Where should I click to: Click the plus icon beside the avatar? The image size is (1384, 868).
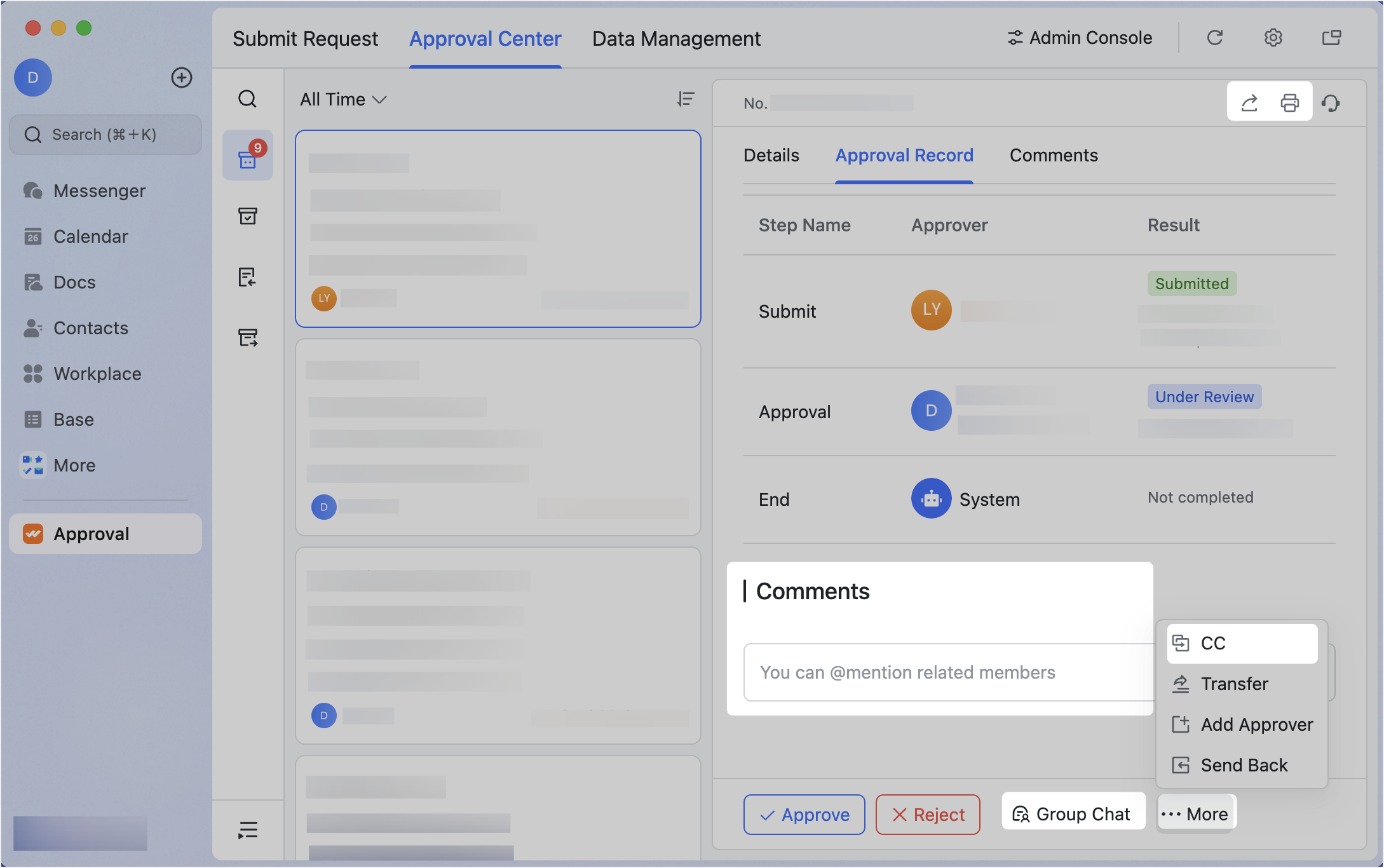tap(182, 78)
